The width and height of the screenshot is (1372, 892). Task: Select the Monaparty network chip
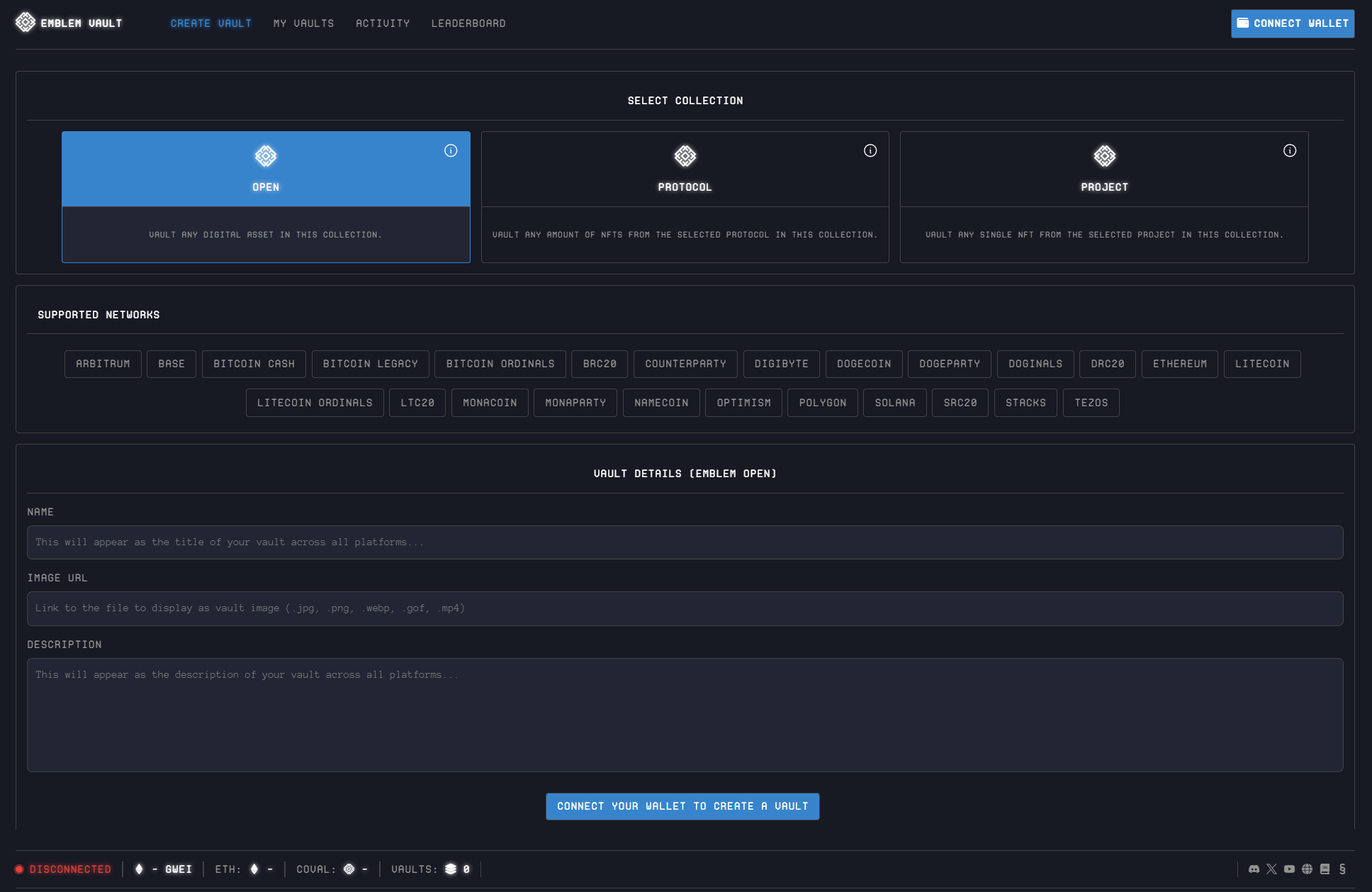click(575, 403)
